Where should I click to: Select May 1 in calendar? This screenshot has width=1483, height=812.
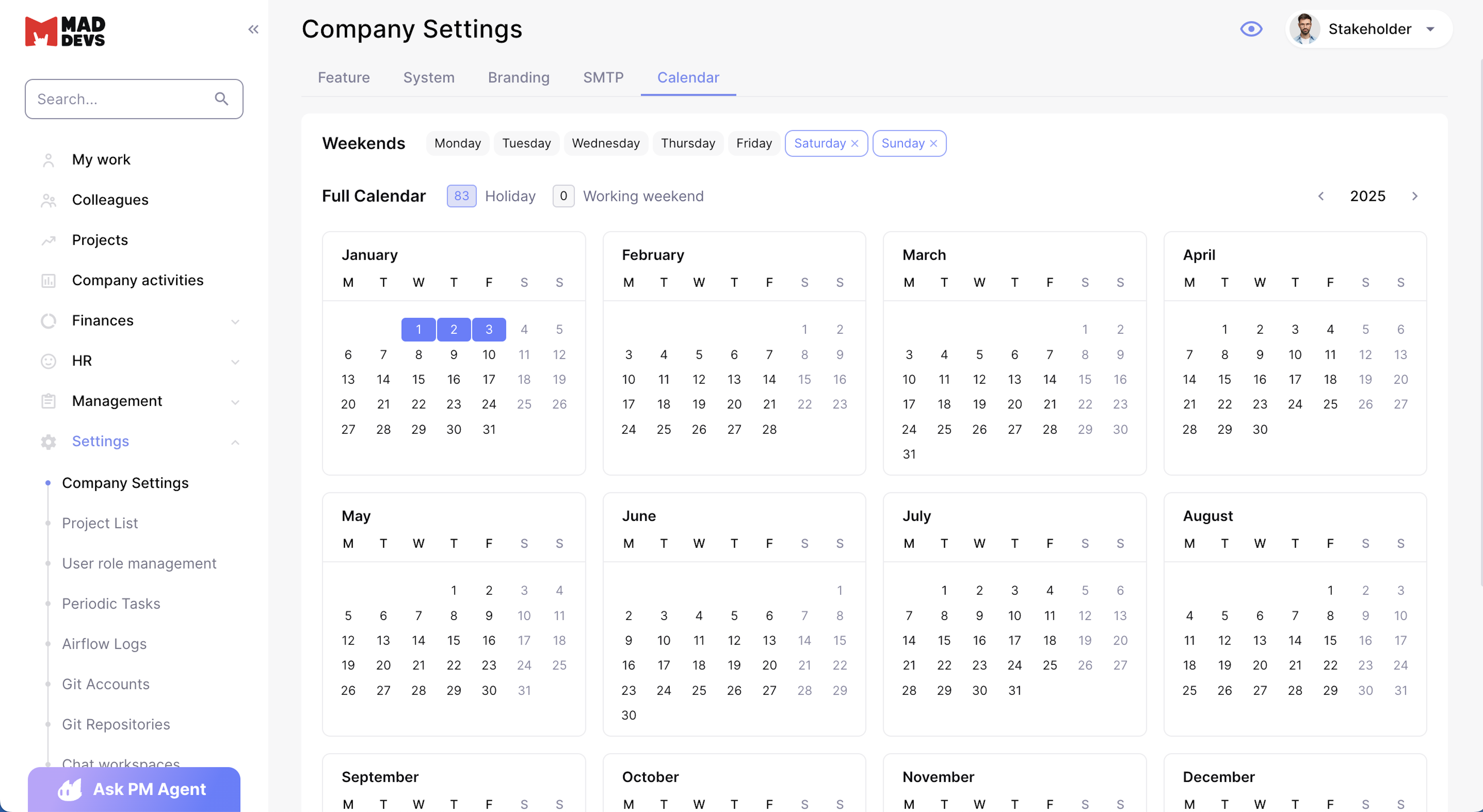click(x=454, y=591)
